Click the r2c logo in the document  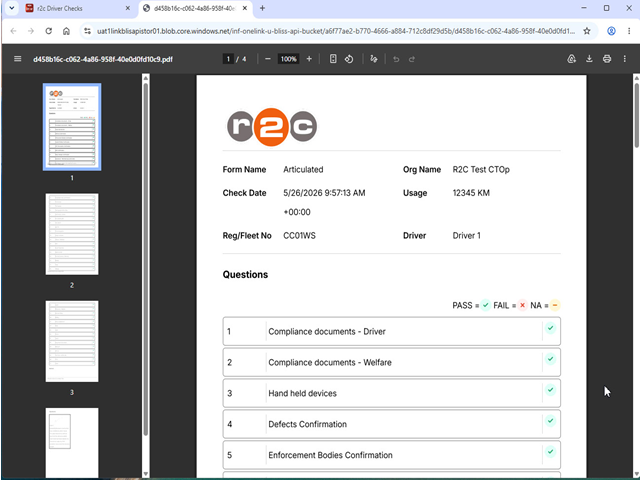coord(271,127)
